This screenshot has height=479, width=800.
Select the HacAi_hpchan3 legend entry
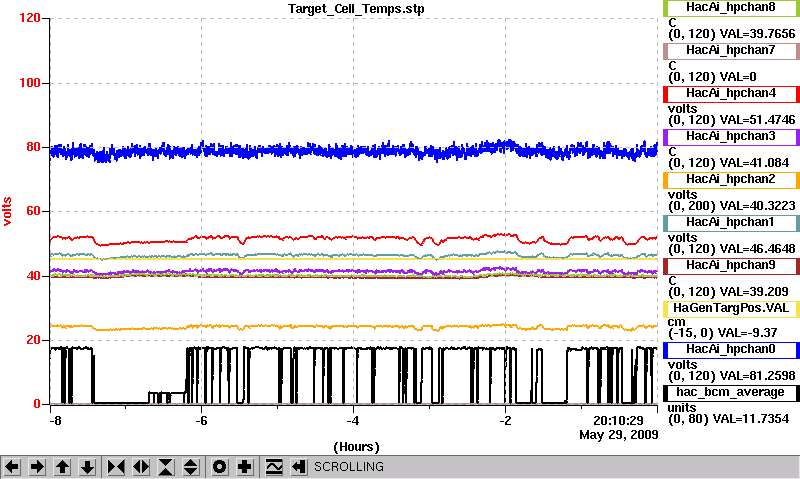tap(731, 137)
